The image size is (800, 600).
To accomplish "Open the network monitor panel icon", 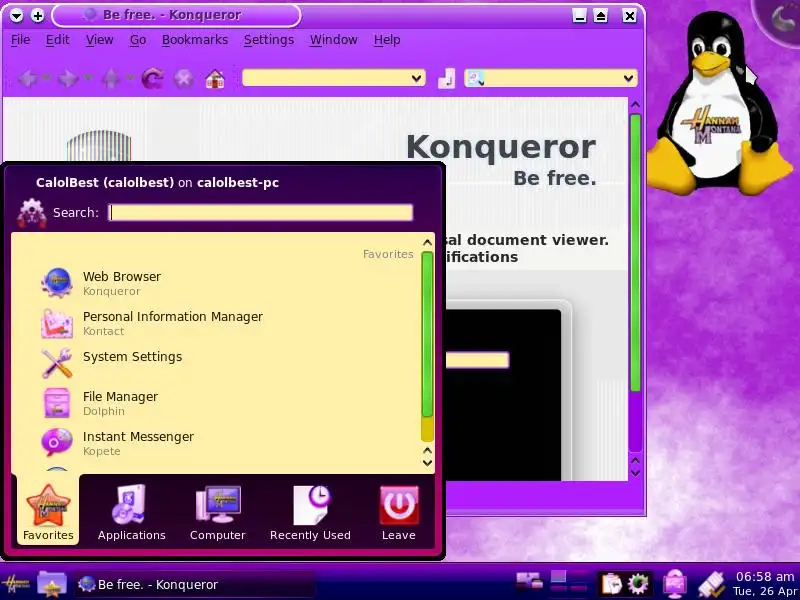I will tap(675, 584).
